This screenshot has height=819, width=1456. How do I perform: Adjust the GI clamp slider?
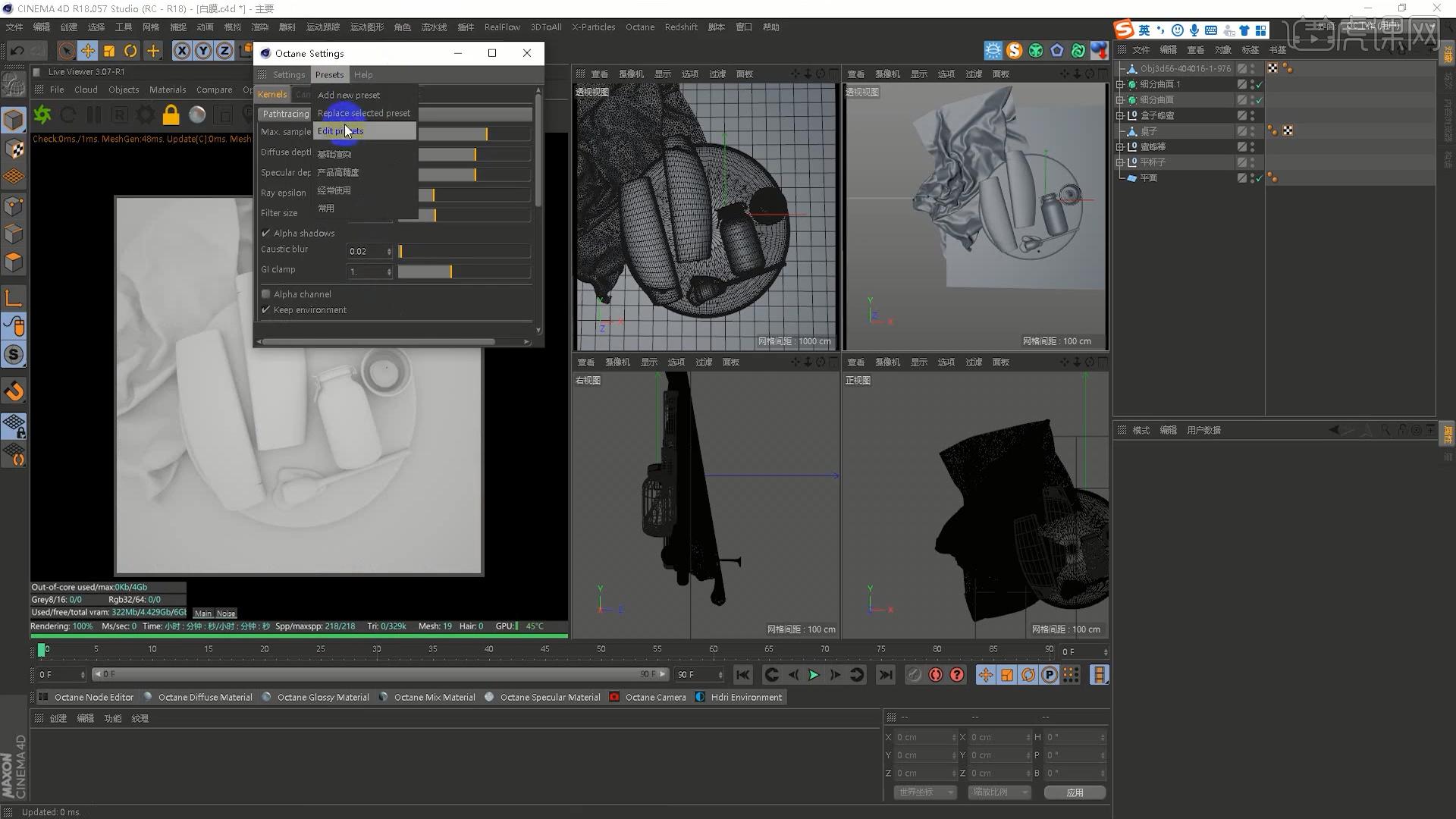click(450, 271)
